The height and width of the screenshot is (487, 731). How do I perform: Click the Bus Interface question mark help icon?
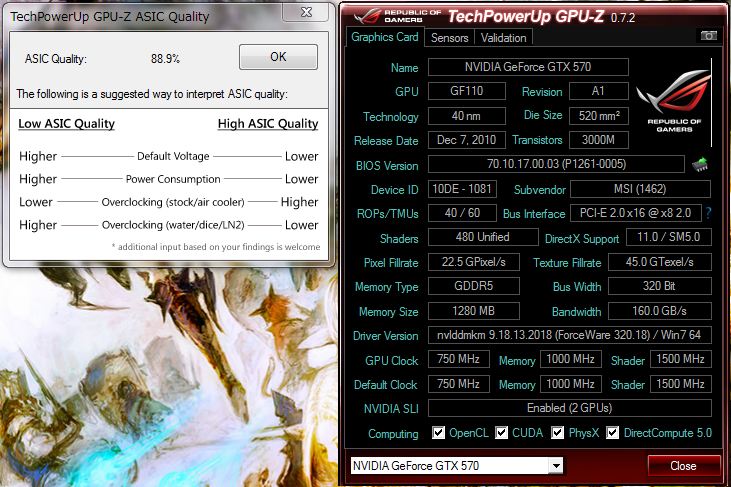pyautogui.click(x=708, y=213)
